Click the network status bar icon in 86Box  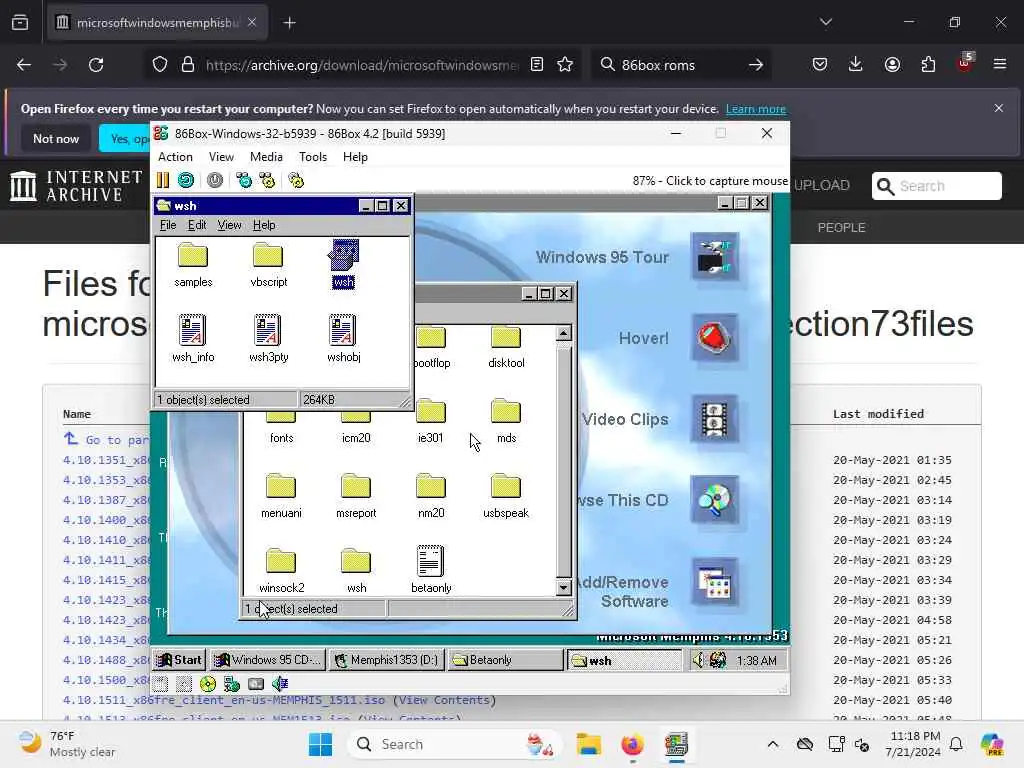232,684
